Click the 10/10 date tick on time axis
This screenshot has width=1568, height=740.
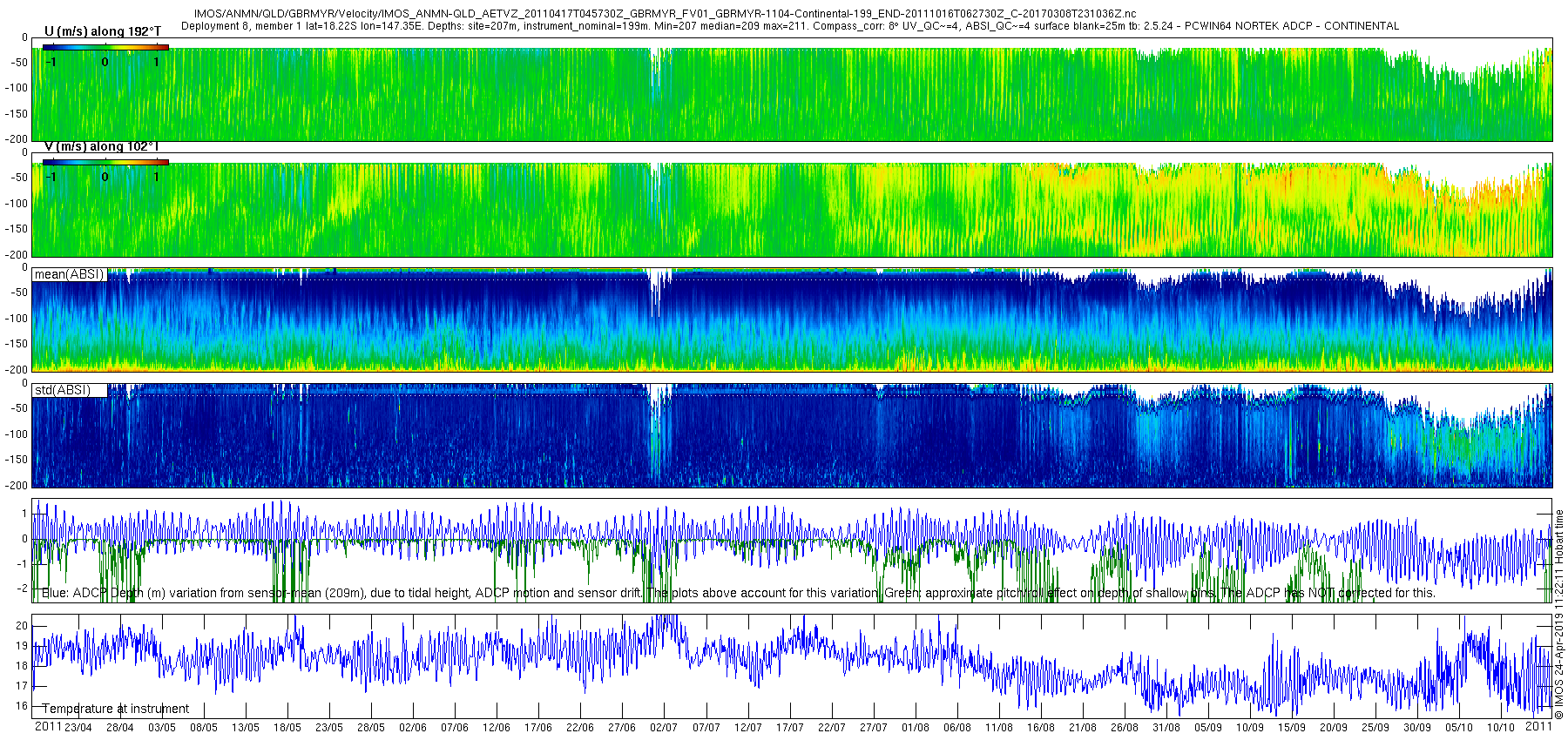point(1500,727)
